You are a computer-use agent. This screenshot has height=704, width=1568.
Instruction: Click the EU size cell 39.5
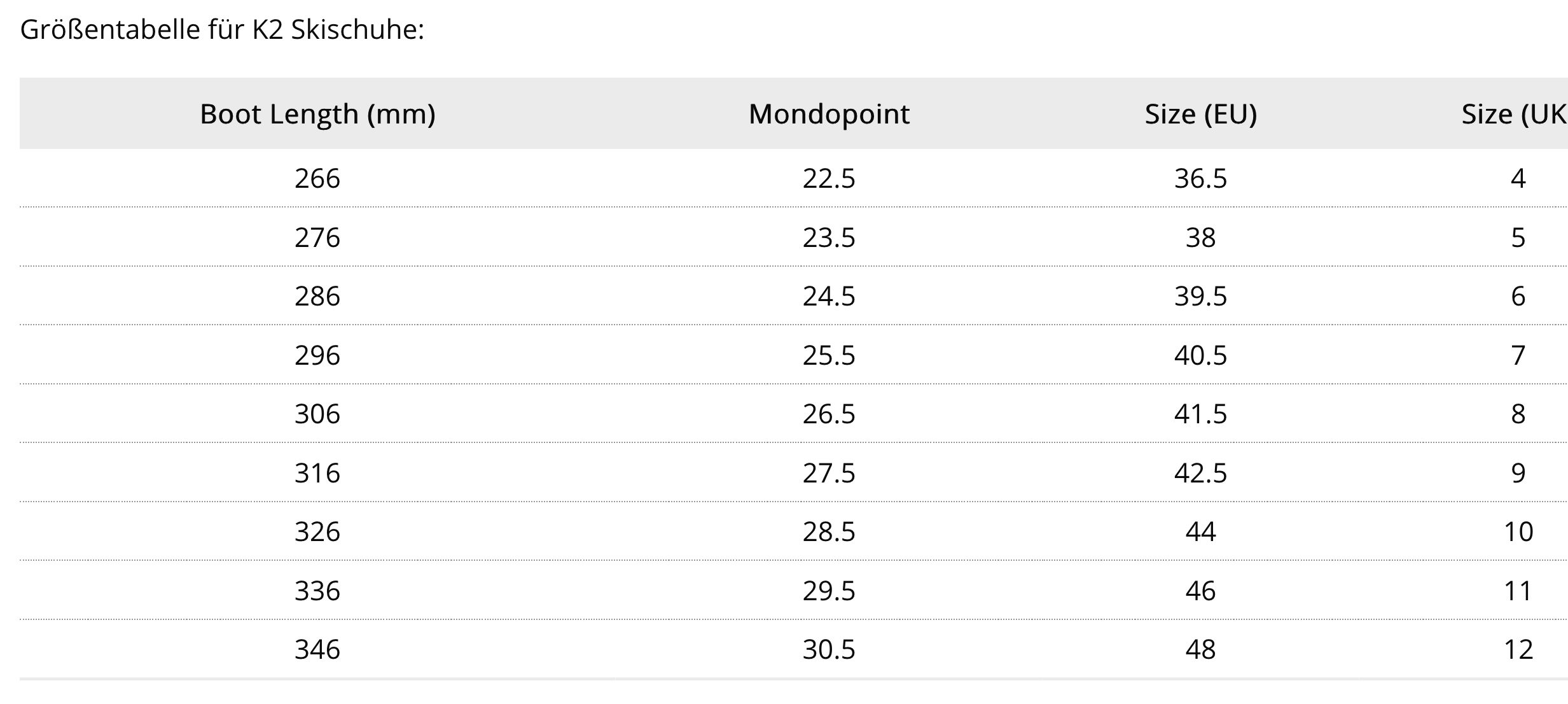pyautogui.click(x=1200, y=296)
